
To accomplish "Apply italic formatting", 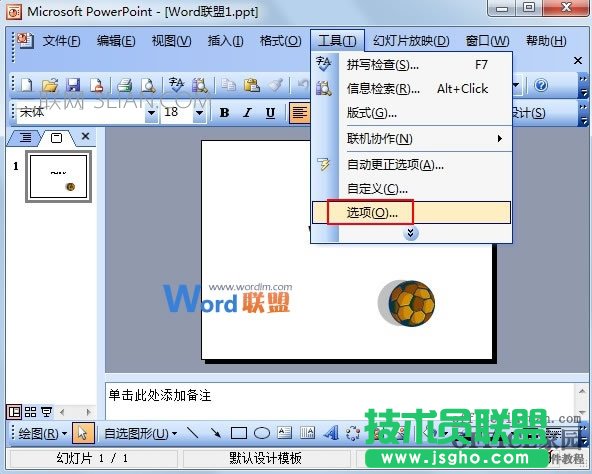I will pyautogui.click(x=247, y=113).
